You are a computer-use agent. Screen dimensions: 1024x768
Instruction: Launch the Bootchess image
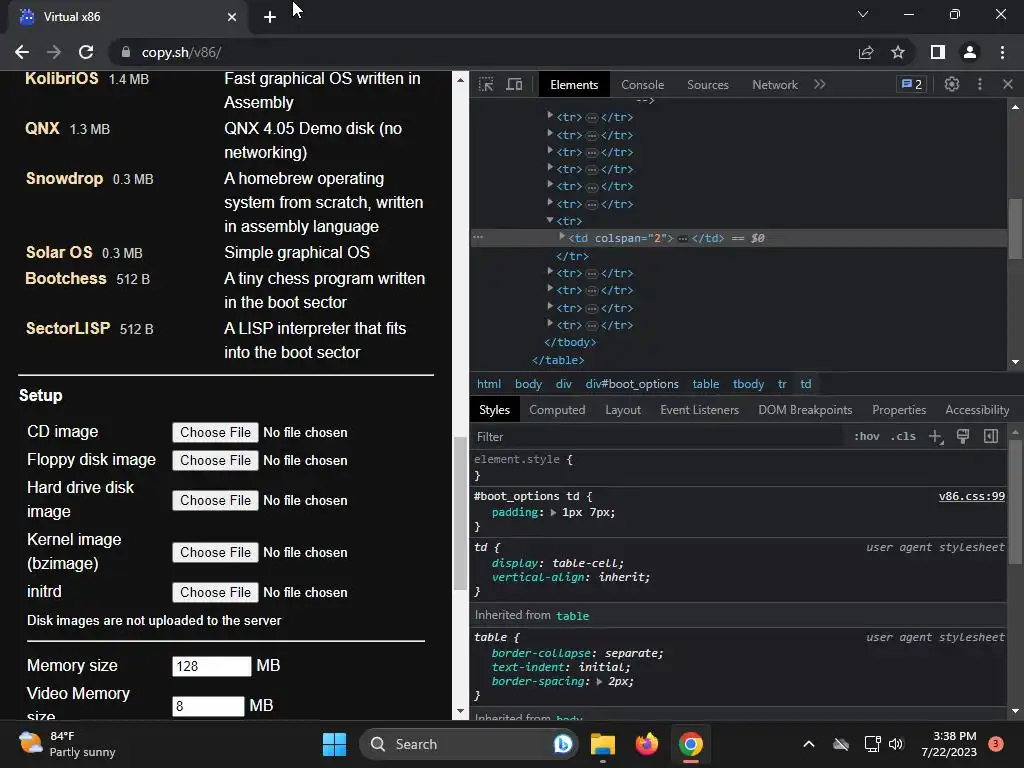(65, 278)
